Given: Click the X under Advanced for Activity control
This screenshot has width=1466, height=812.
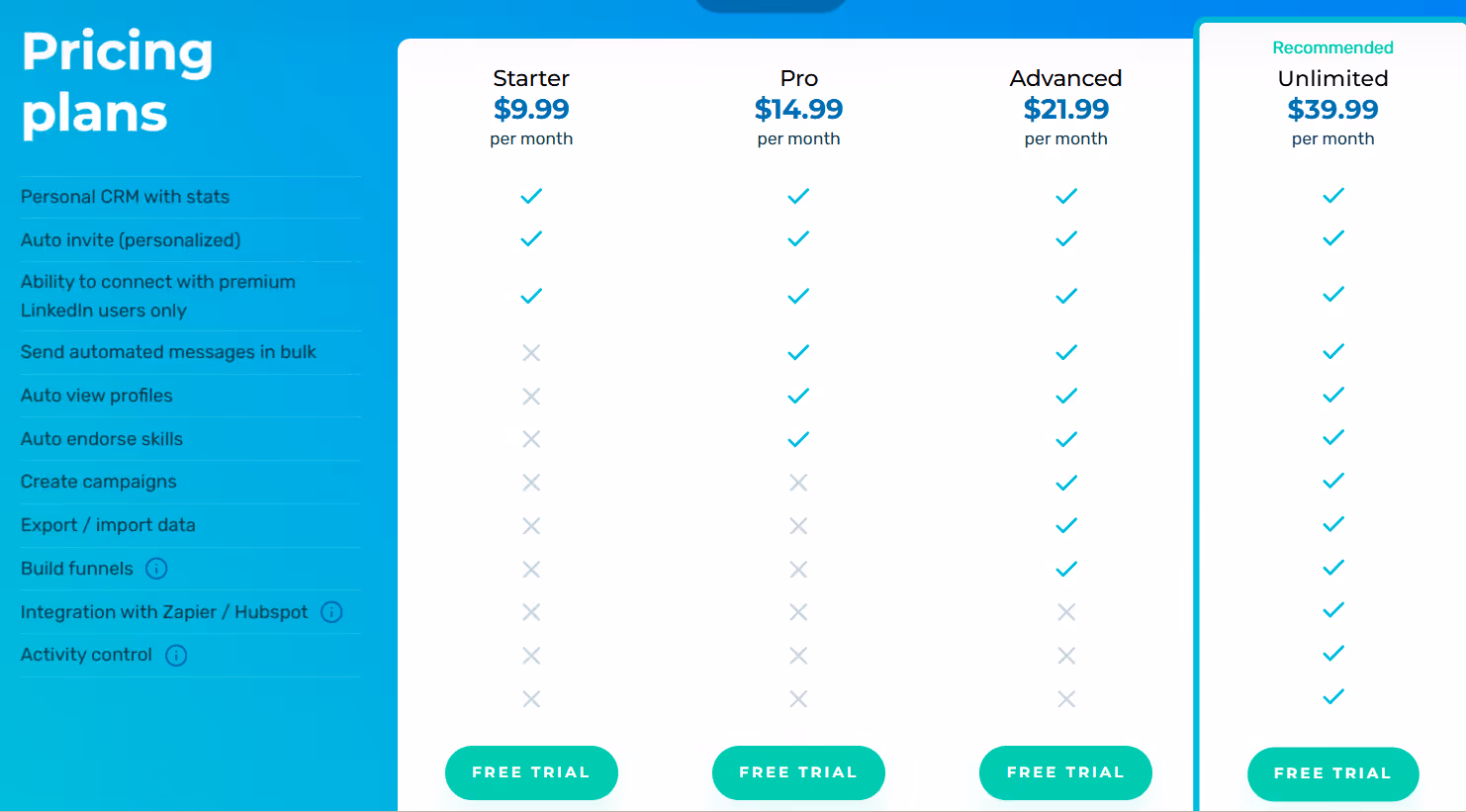Looking at the screenshot, I should [x=1065, y=654].
